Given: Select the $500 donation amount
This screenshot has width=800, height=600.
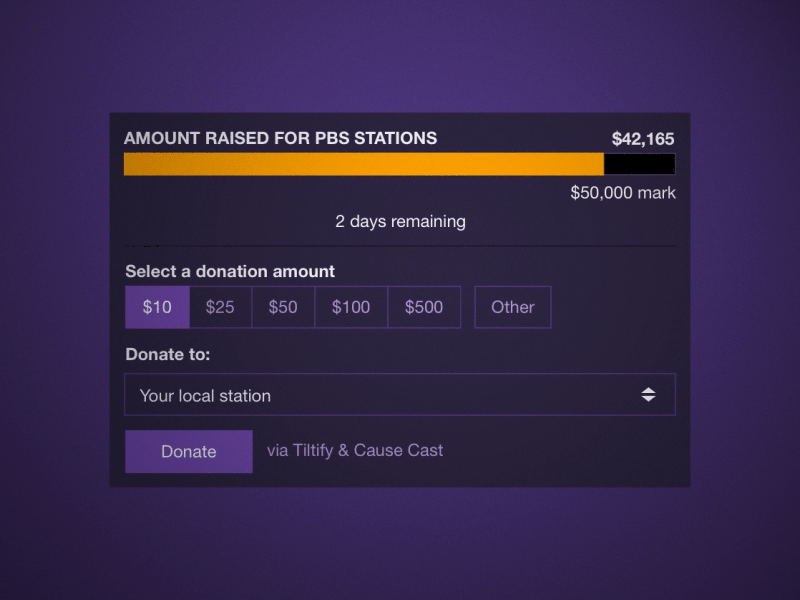Looking at the screenshot, I should (x=424, y=307).
